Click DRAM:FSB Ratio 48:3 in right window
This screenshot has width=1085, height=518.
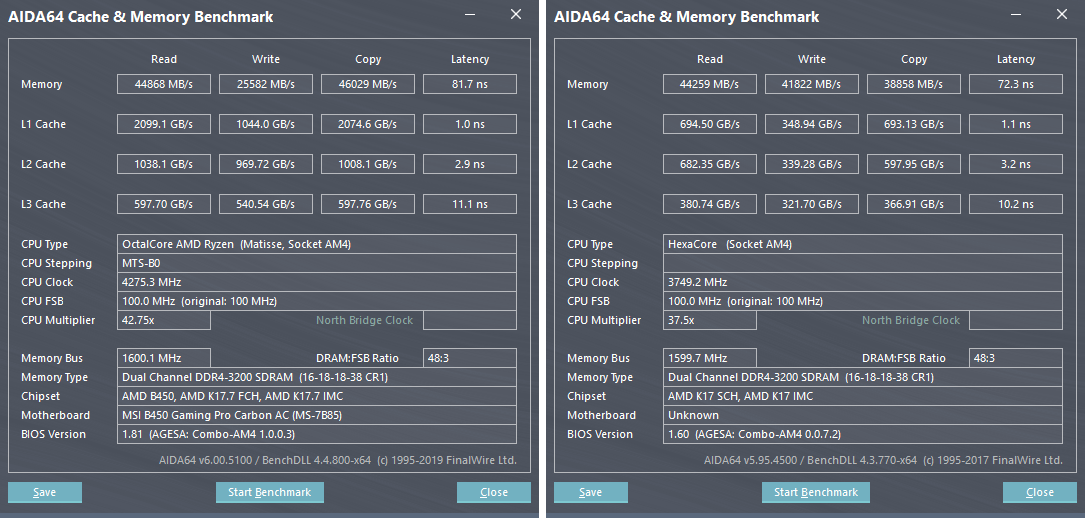point(1016,358)
